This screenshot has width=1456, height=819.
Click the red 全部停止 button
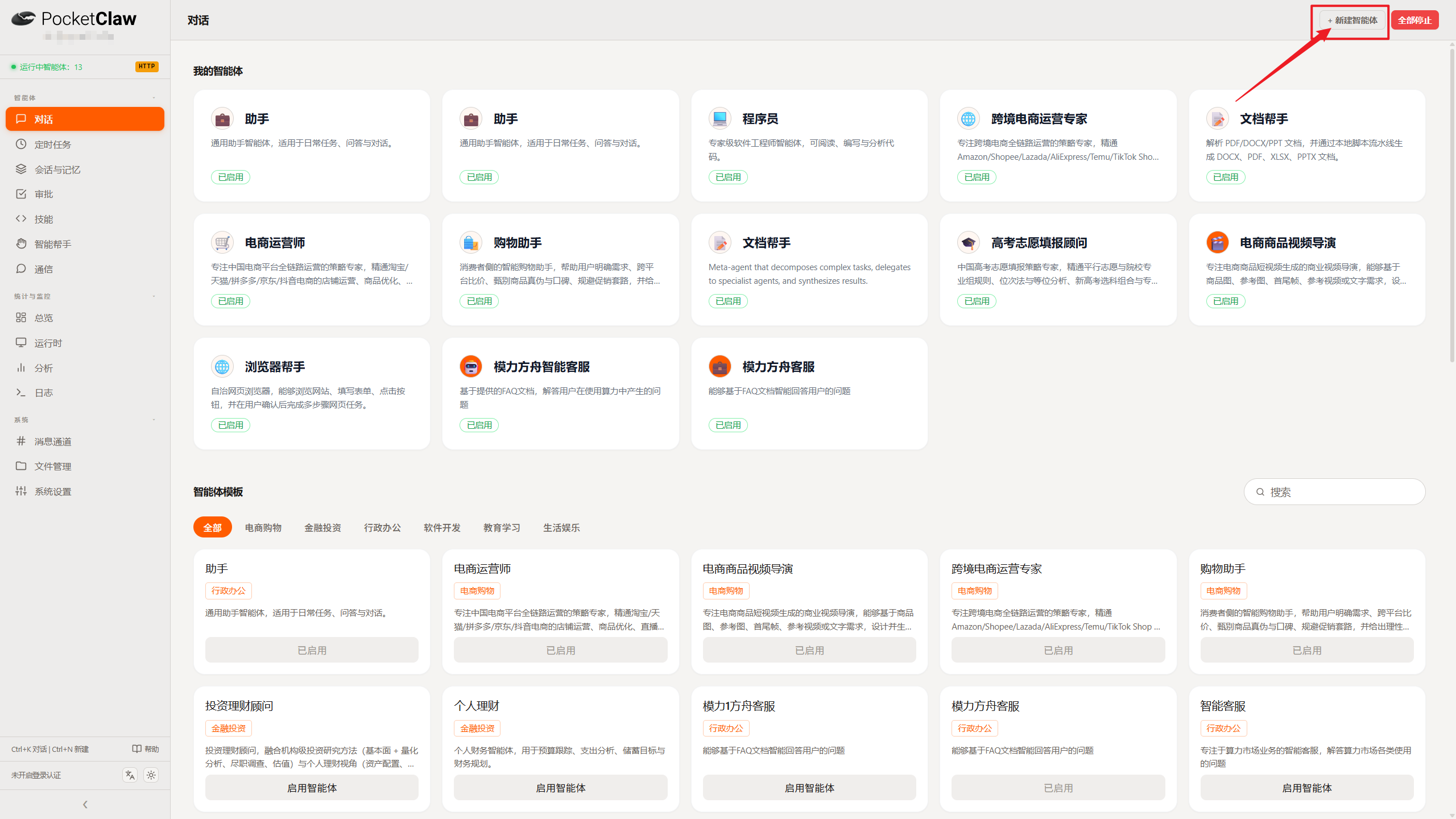pyautogui.click(x=1414, y=20)
